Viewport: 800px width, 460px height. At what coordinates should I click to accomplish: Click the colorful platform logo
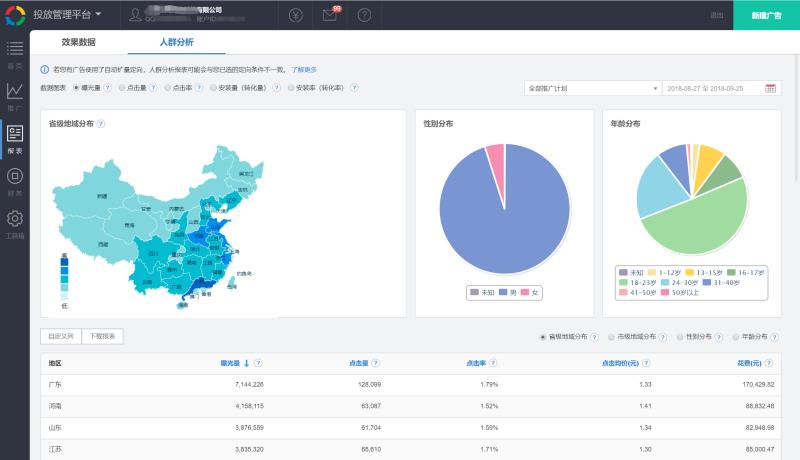click(15, 15)
